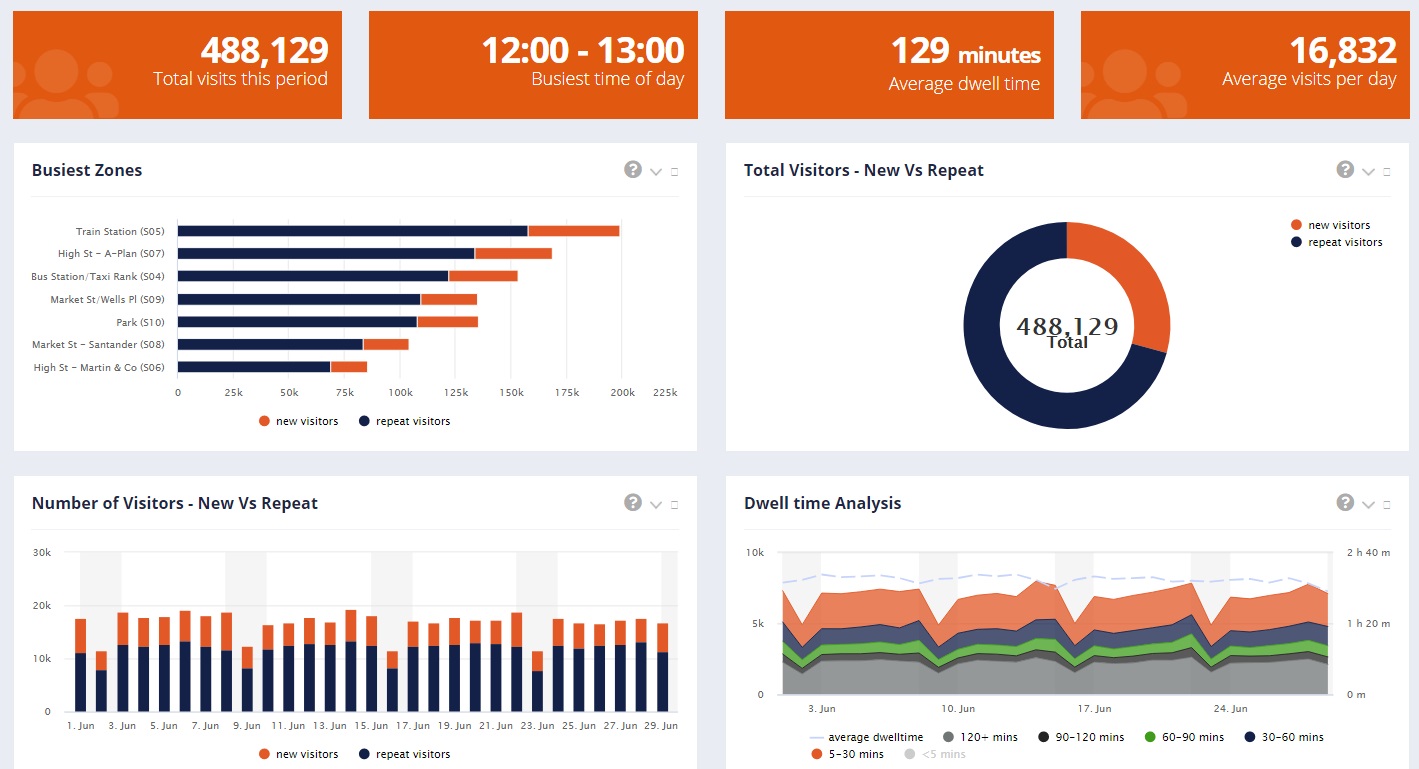This screenshot has height=769, width=1419.
Task: Toggle repeat visitors legend in Number of Visitors
Action: [405, 754]
